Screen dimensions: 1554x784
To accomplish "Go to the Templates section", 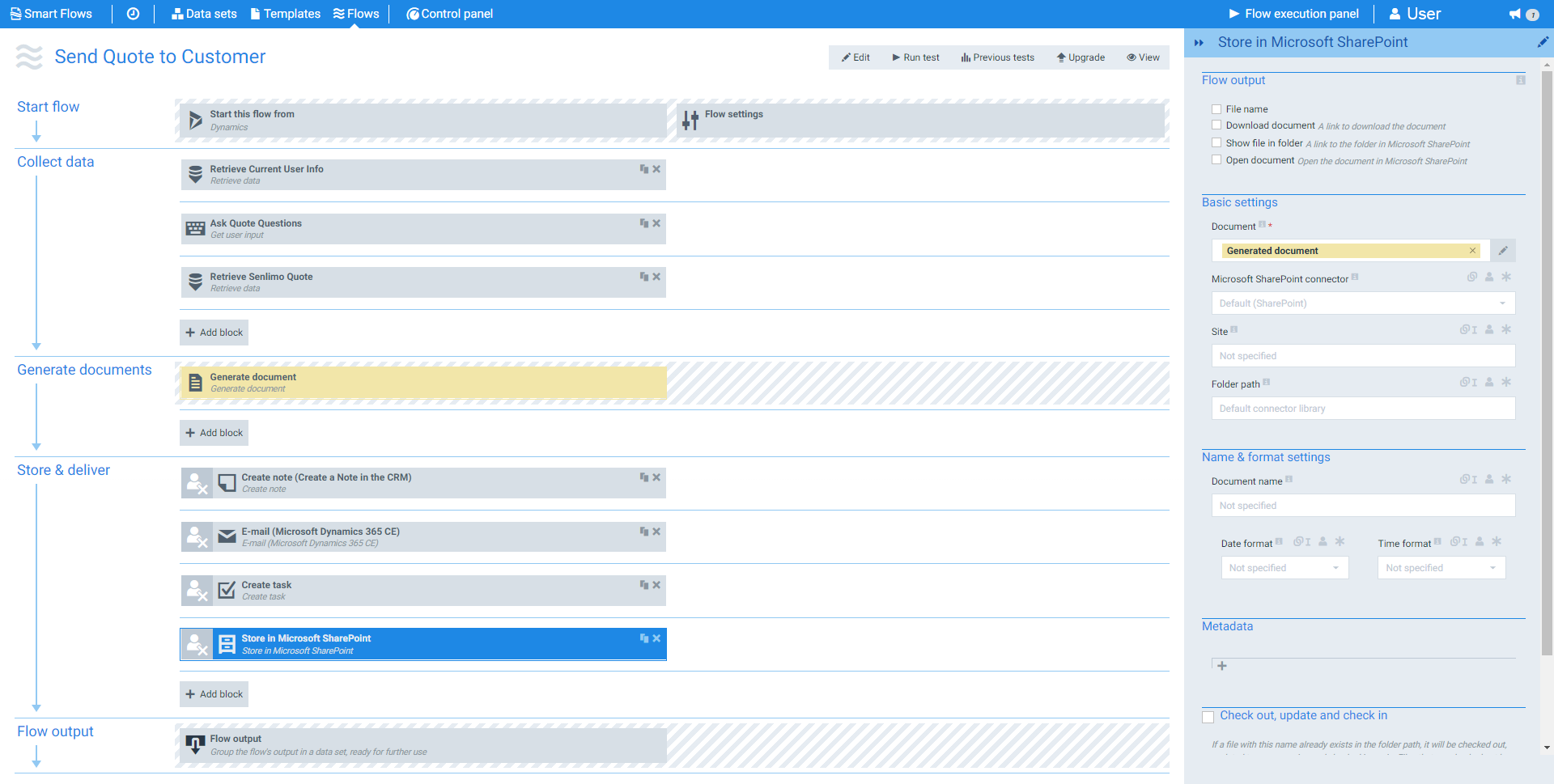I will coord(285,13).
